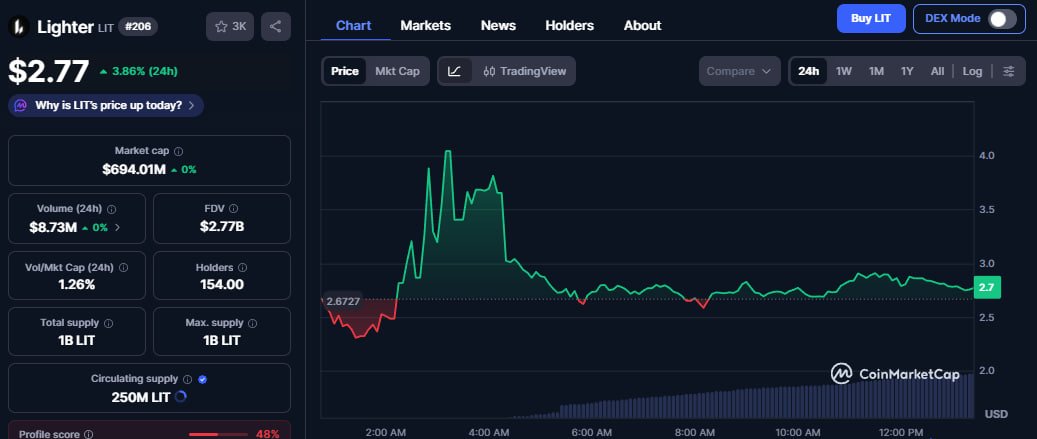This screenshot has width=1037, height=439.
Task: Click the 1B LIT total supply value
Action: point(77,340)
